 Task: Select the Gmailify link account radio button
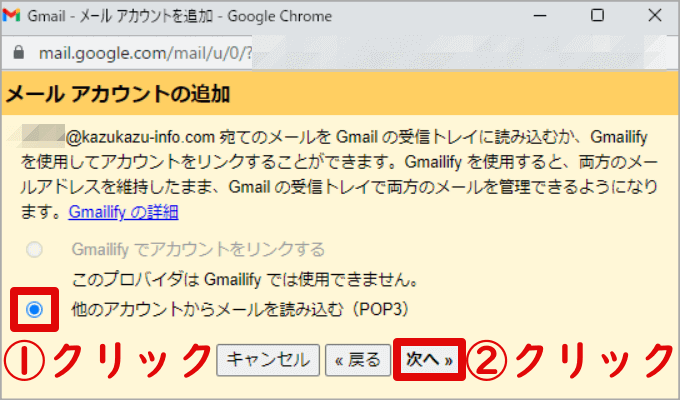[x=34, y=250]
